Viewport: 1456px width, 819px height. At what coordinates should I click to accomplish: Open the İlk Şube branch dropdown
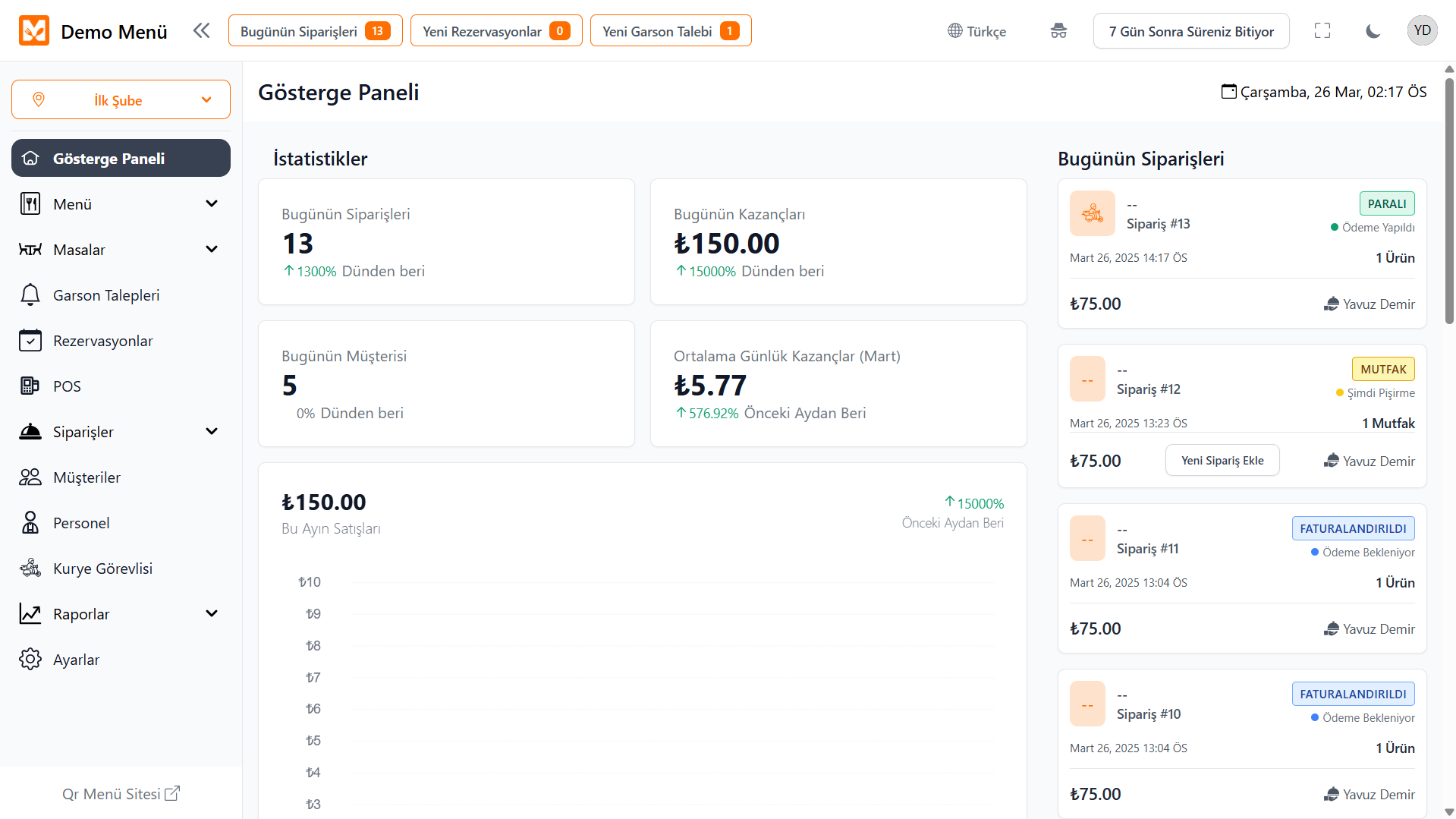coord(121,100)
